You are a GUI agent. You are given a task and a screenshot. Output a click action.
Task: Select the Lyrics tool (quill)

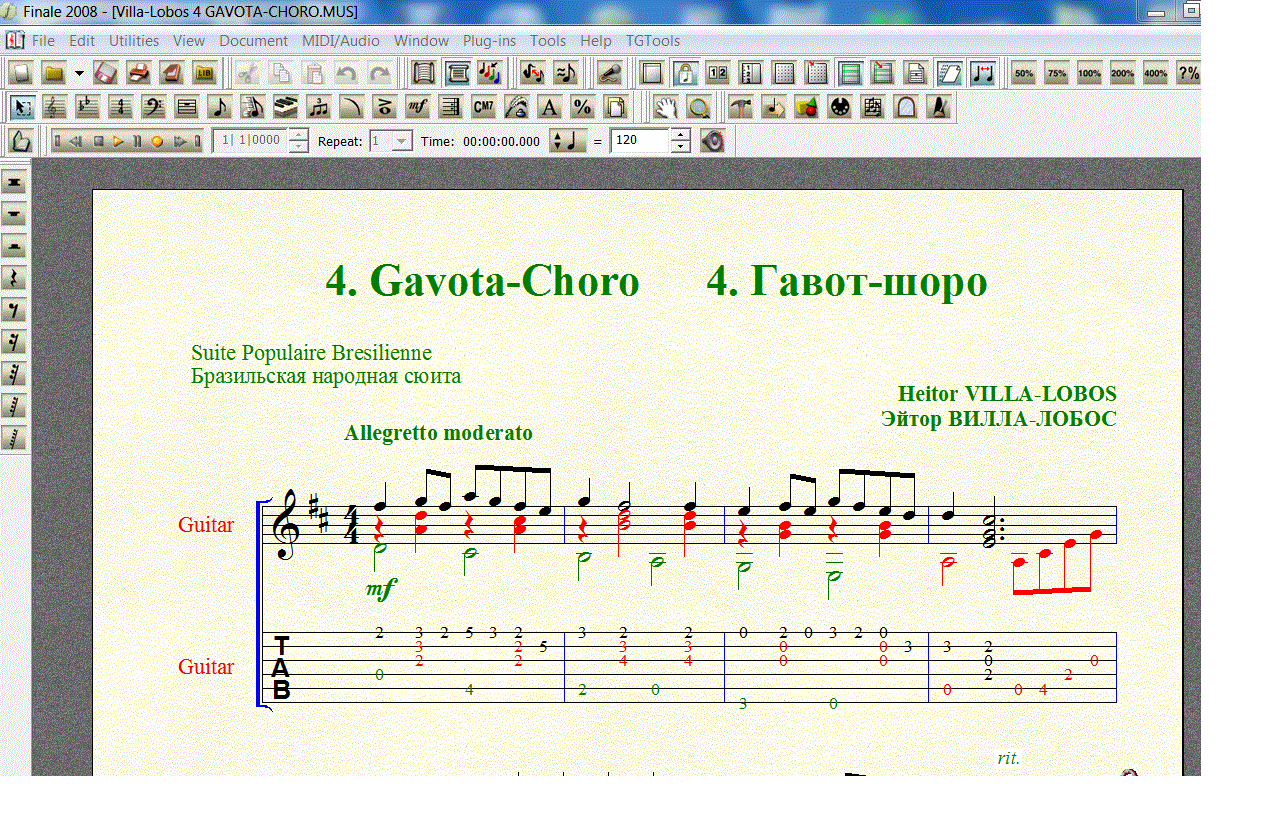tap(516, 107)
